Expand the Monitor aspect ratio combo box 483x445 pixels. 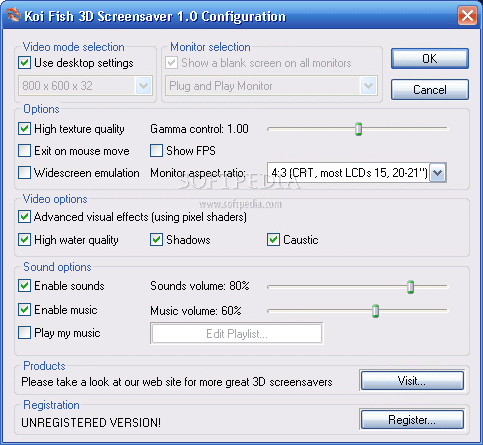(438, 173)
